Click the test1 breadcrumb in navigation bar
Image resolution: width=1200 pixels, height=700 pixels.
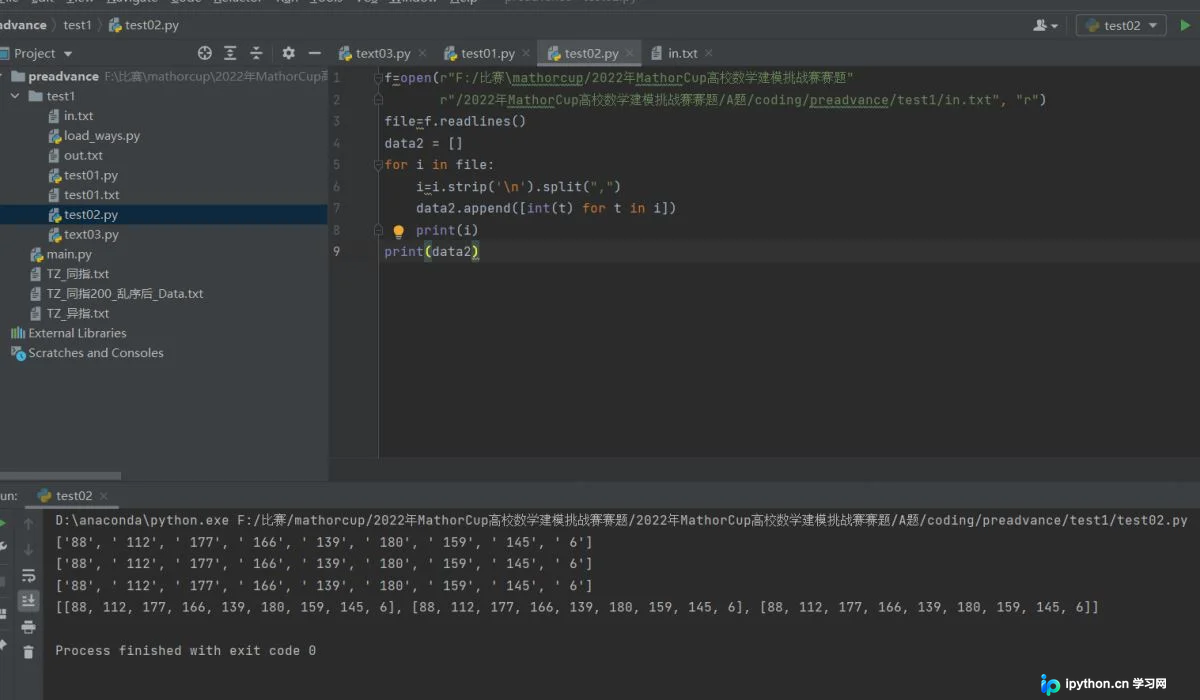click(77, 25)
